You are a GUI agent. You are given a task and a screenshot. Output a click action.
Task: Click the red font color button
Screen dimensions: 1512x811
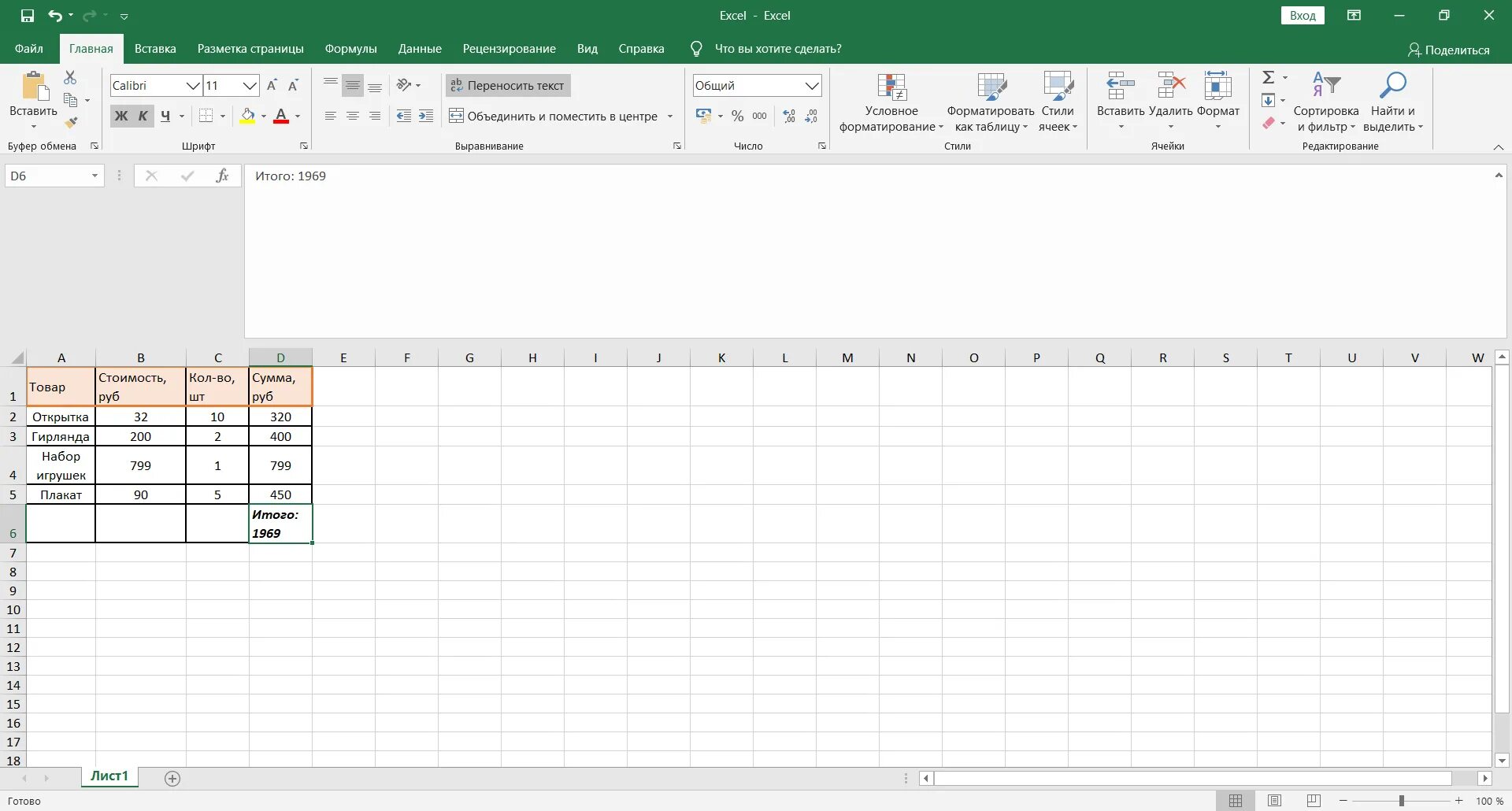coord(281,116)
